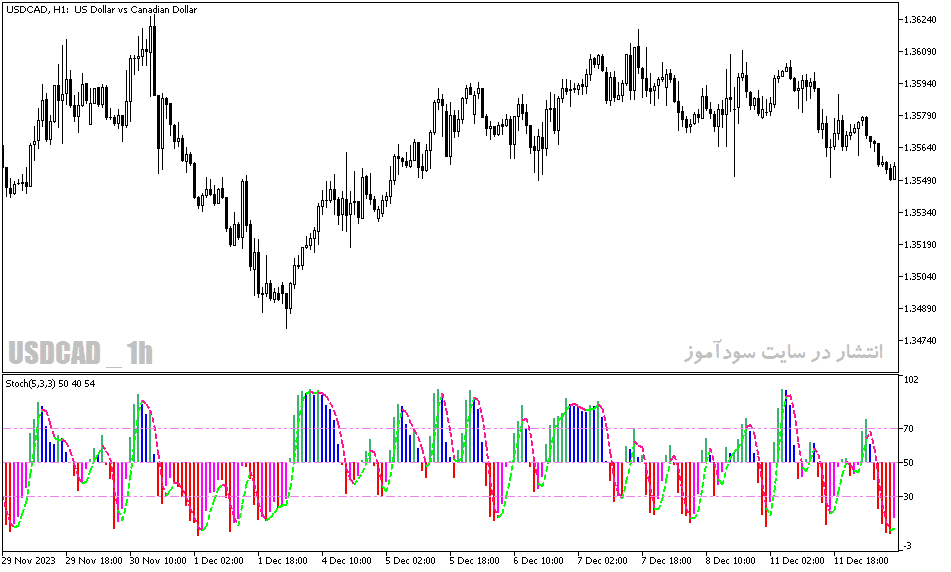This screenshot has width=951, height=572.
Task: Click the 4 Dec 10:00 time axis label
Action: [x=347, y=560]
